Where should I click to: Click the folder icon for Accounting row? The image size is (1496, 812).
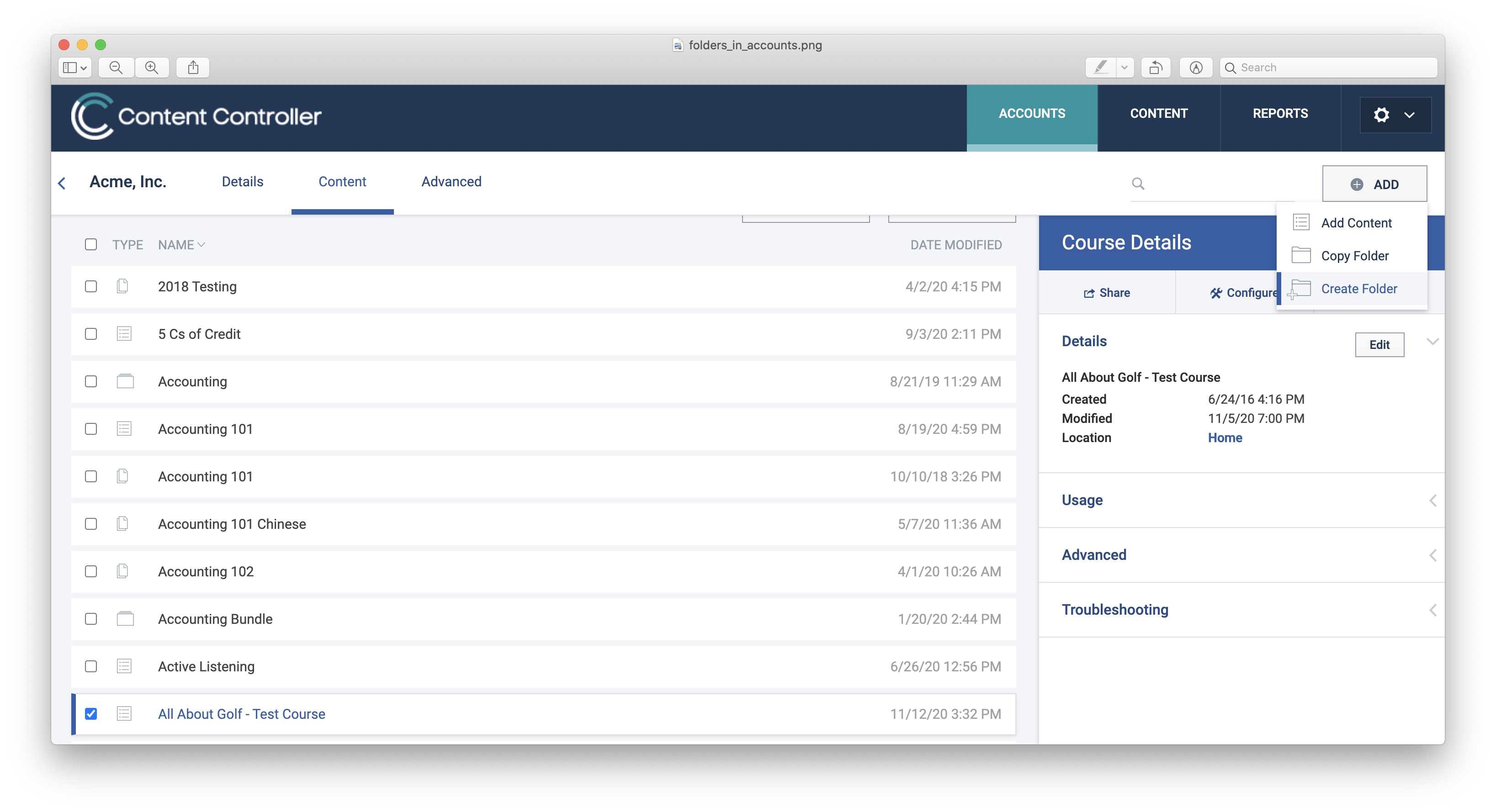pos(125,381)
